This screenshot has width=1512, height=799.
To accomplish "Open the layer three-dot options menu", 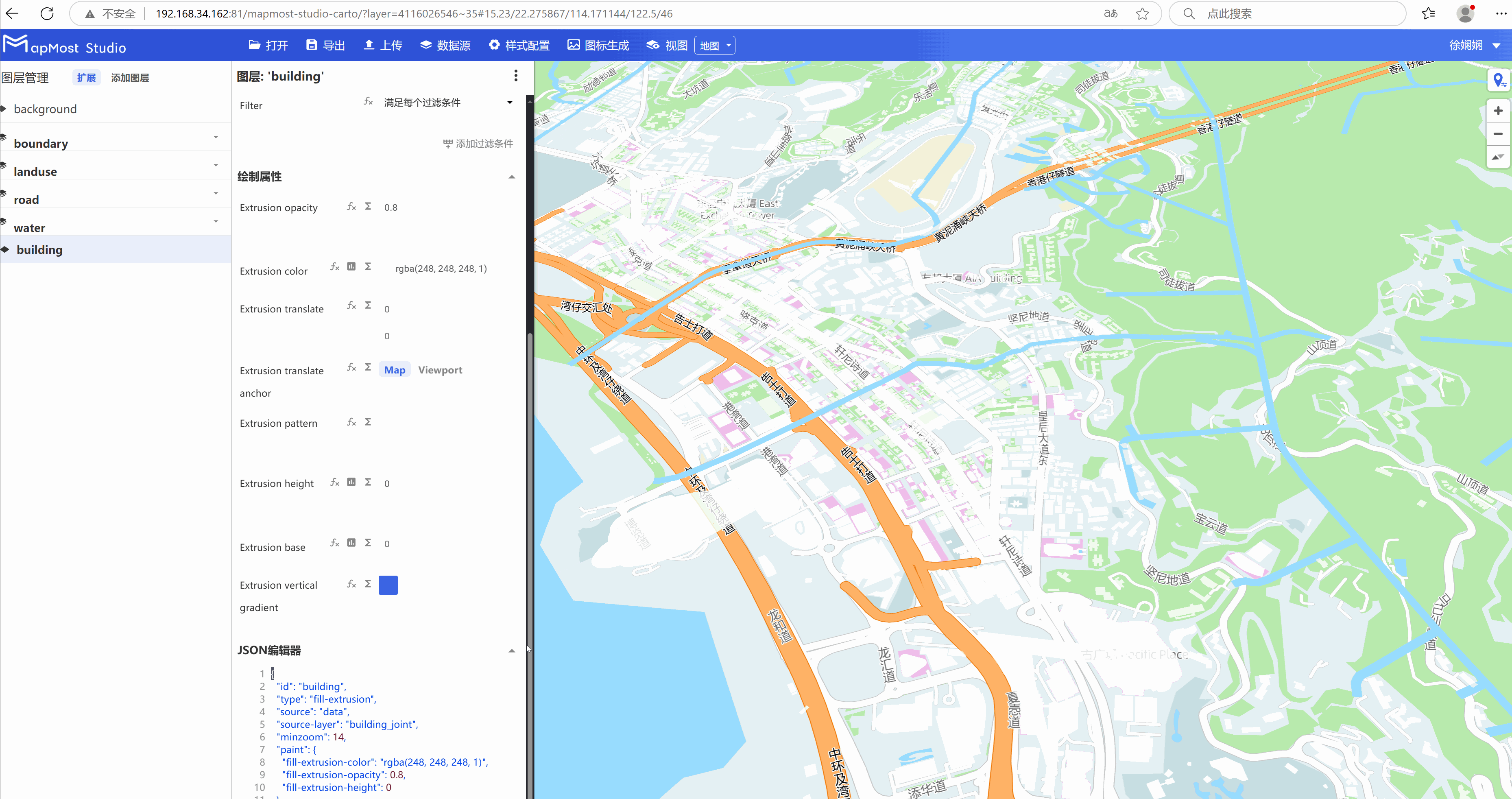I will click(x=515, y=76).
